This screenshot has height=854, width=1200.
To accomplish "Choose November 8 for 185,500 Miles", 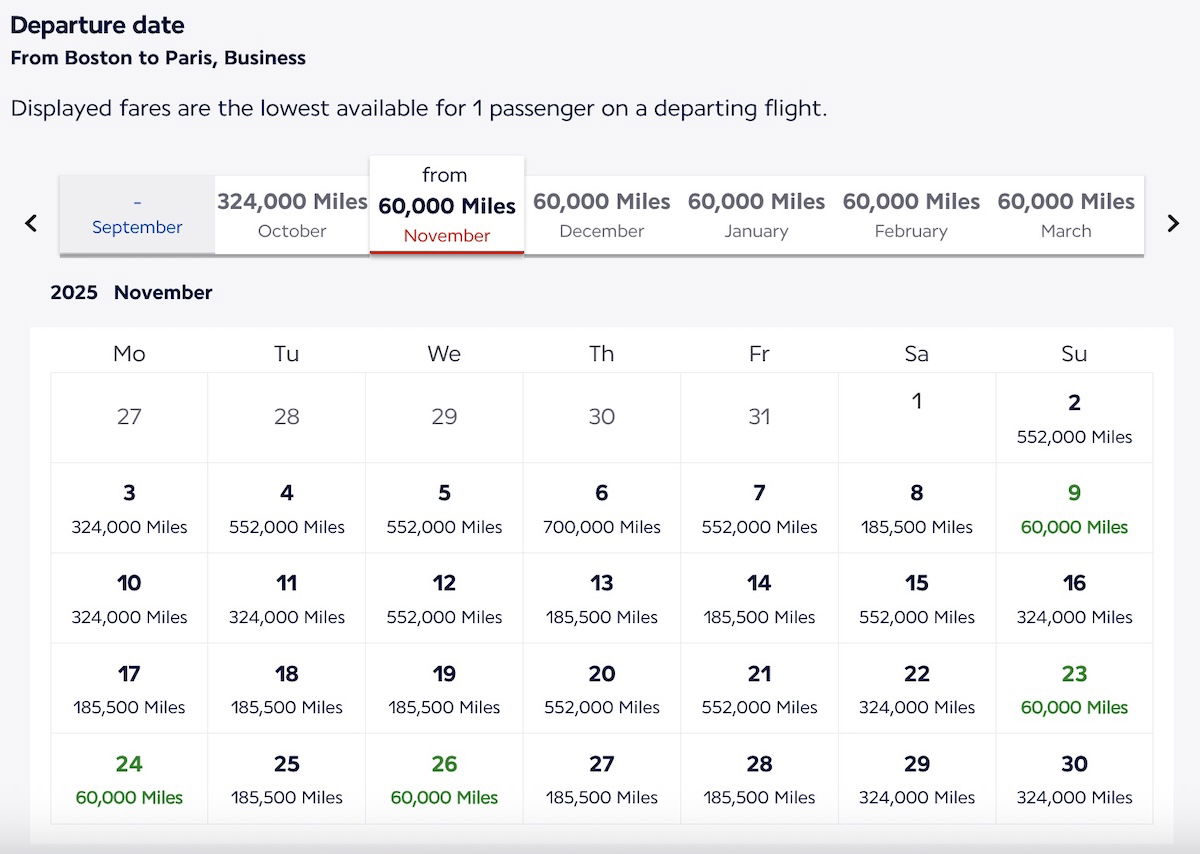I will click(x=917, y=508).
